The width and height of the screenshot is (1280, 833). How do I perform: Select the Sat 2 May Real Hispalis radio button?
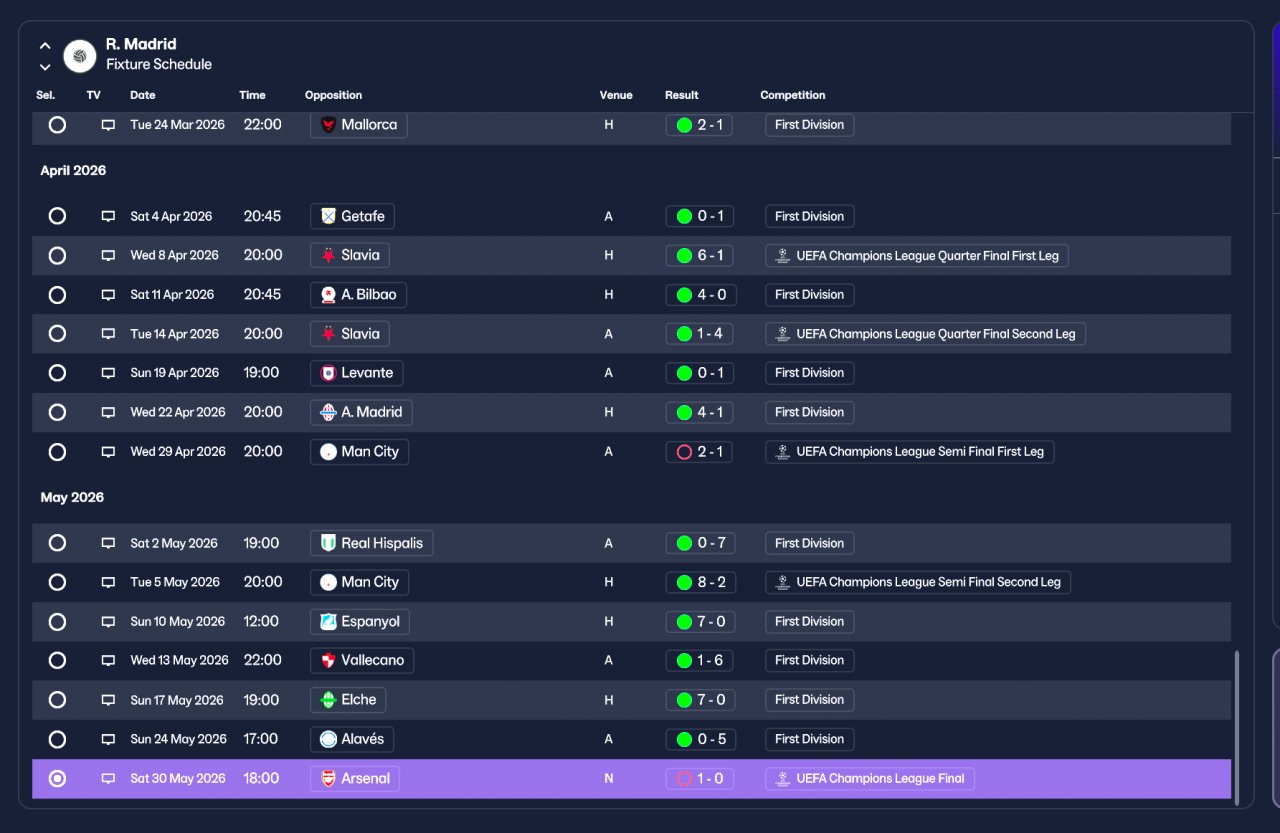[57, 543]
